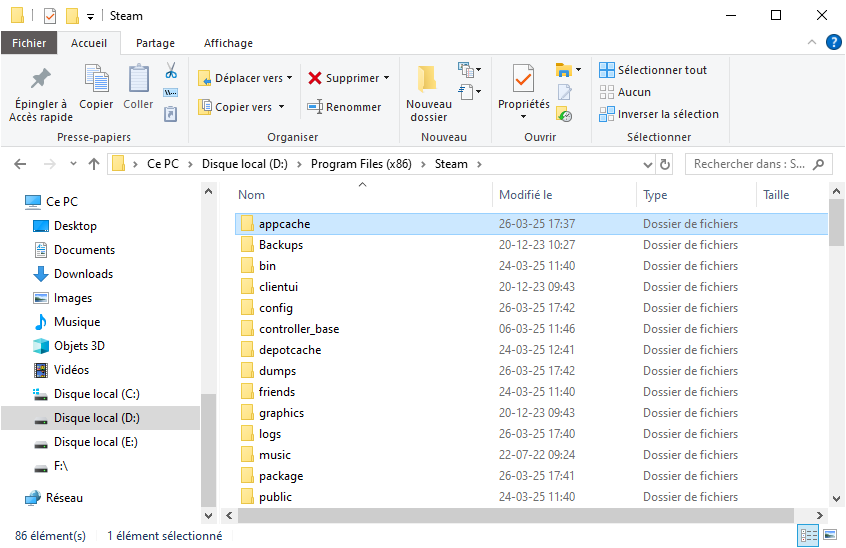
Task: Click Sélectionner tout
Action: click(653, 70)
